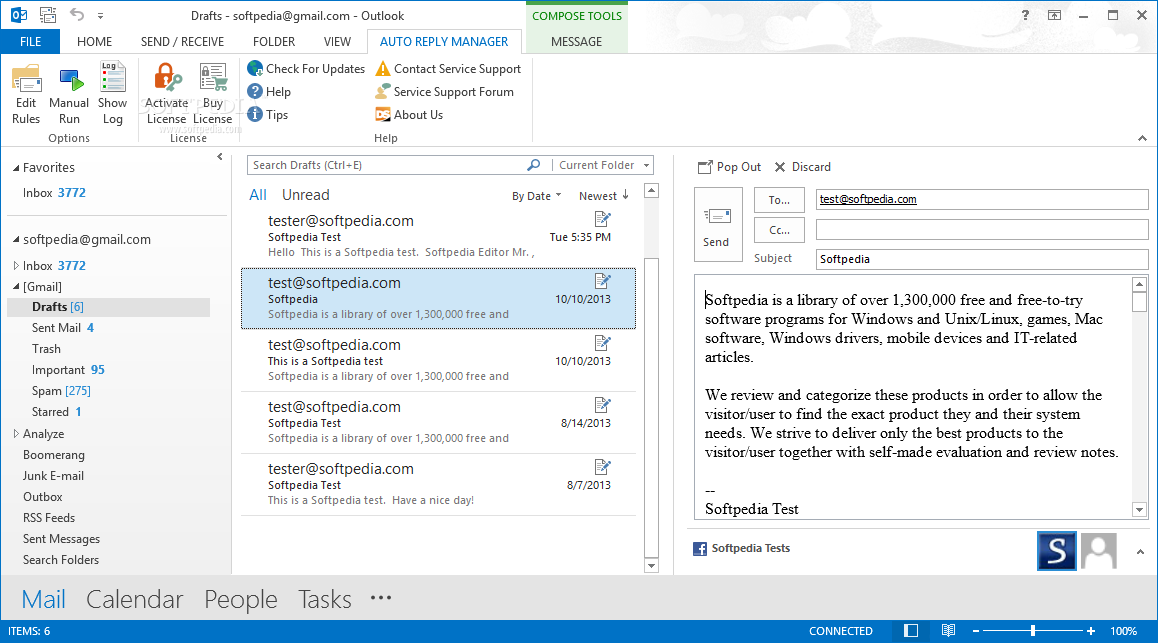The image size is (1158, 643).
Task: Click the search magnifier in Search Drafts
Action: (533, 165)
